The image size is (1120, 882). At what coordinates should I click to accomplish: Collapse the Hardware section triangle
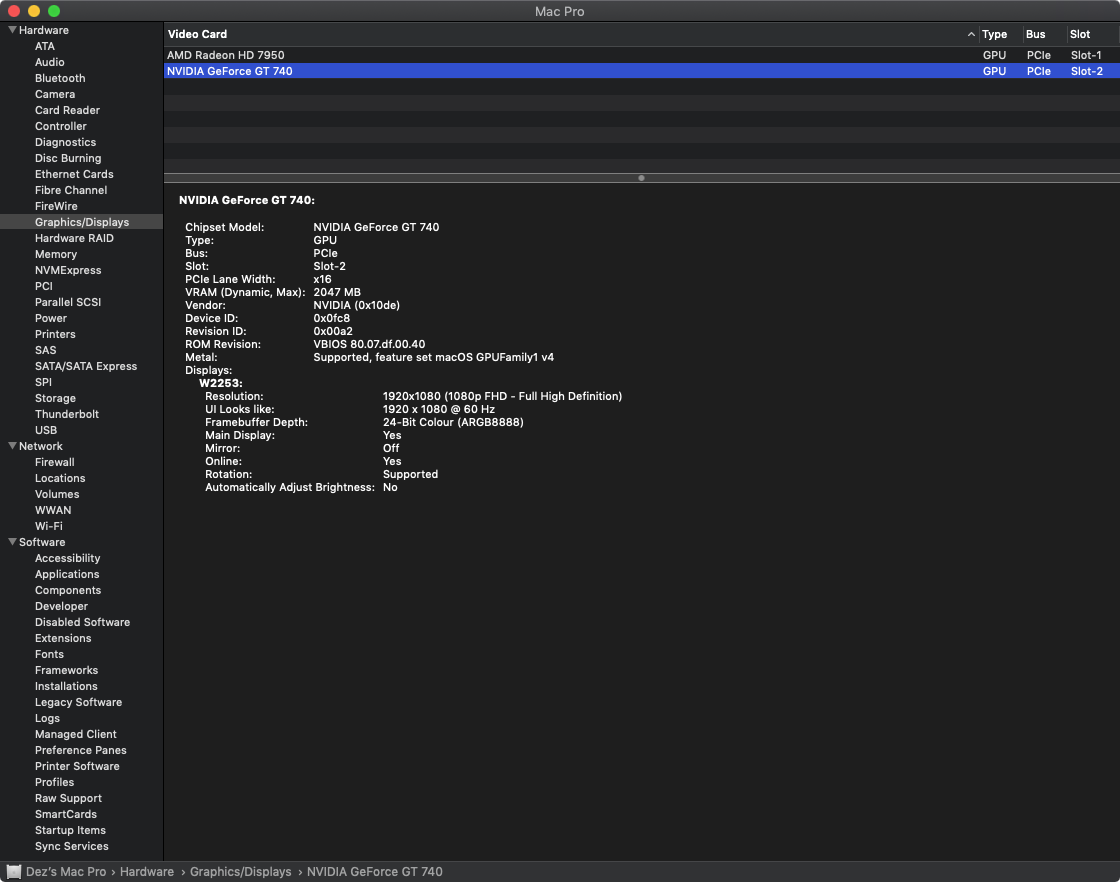12,30
